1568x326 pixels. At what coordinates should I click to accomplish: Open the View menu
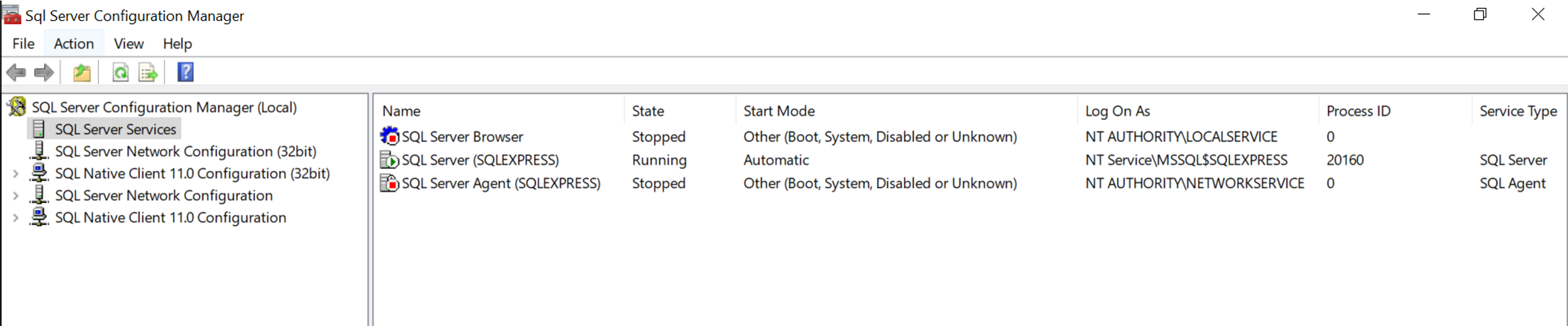[128, 43]
